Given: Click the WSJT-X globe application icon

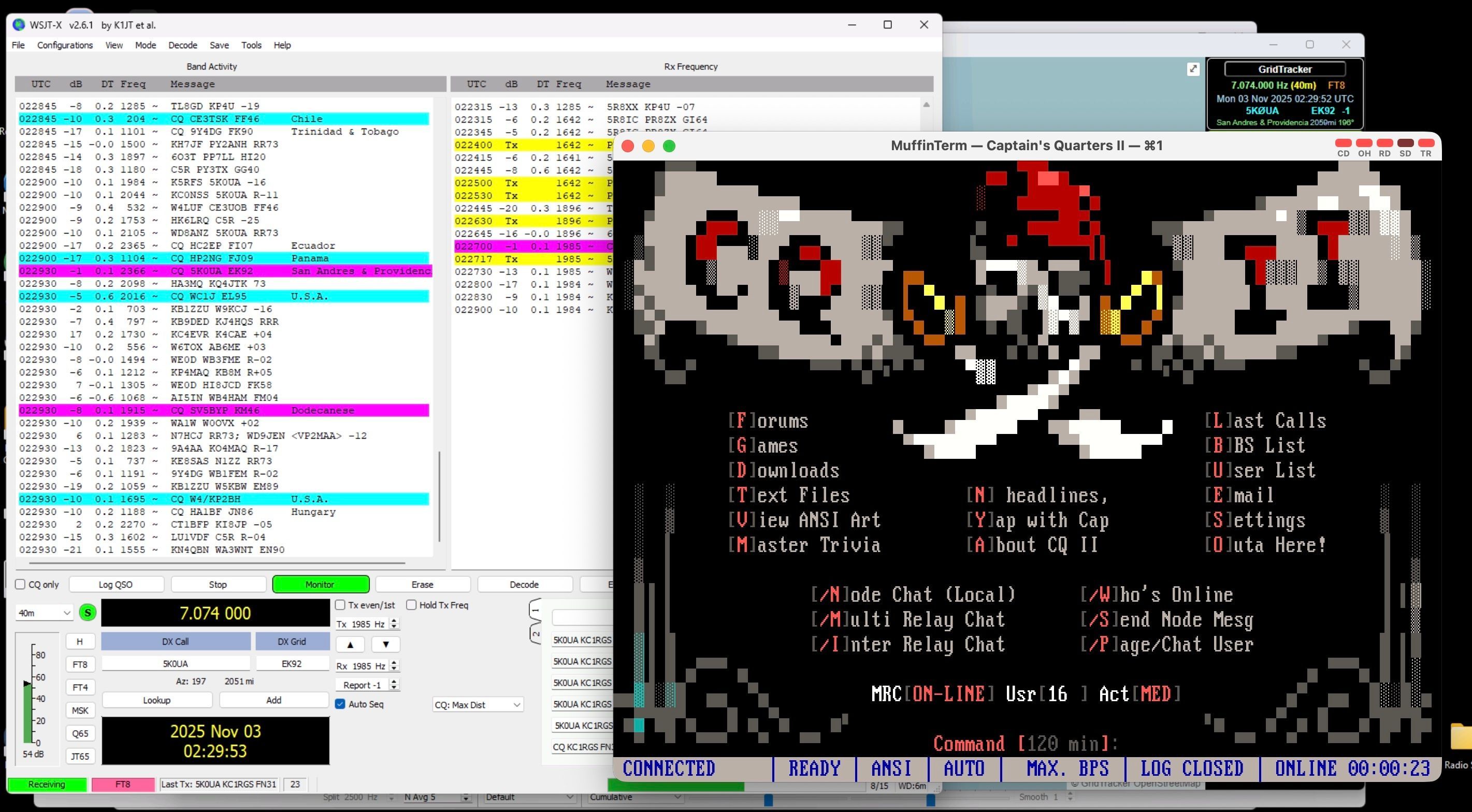Looking at the screenshot, I should click(x=19, y=24).
